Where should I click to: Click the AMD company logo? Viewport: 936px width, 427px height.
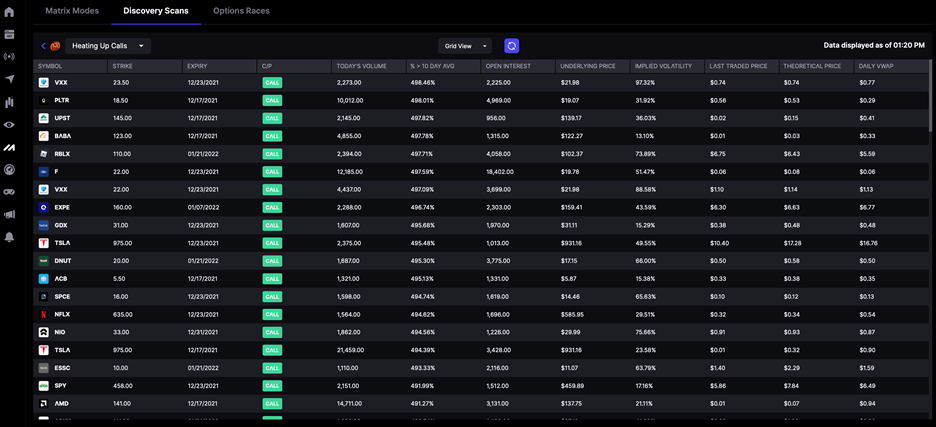(44, 404)
